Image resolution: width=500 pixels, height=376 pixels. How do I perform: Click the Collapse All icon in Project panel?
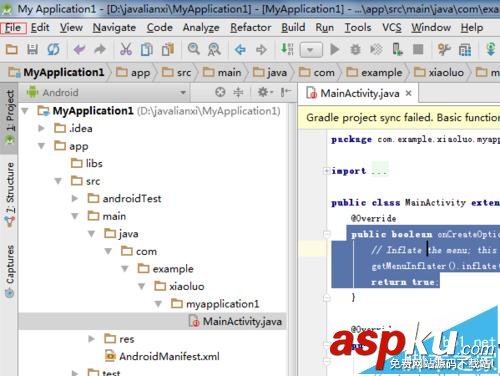(238, 92)
